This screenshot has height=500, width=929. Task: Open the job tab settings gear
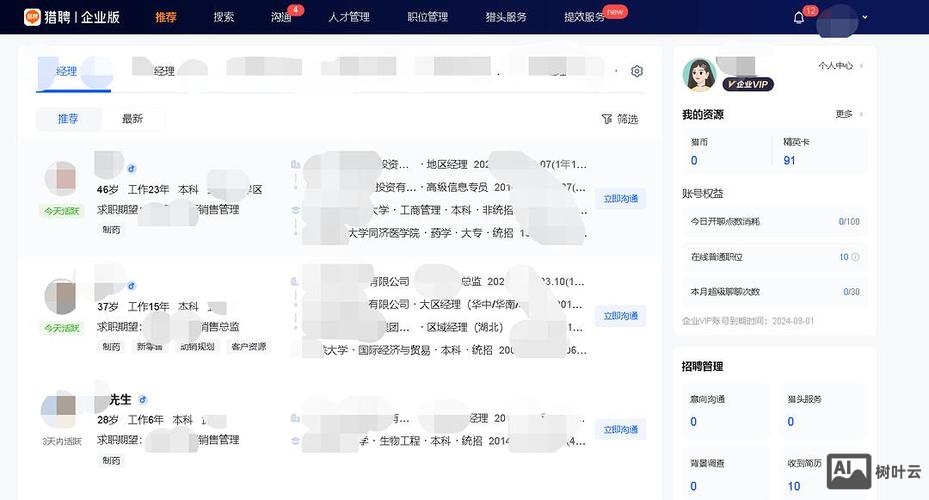(x=637, y=71)
